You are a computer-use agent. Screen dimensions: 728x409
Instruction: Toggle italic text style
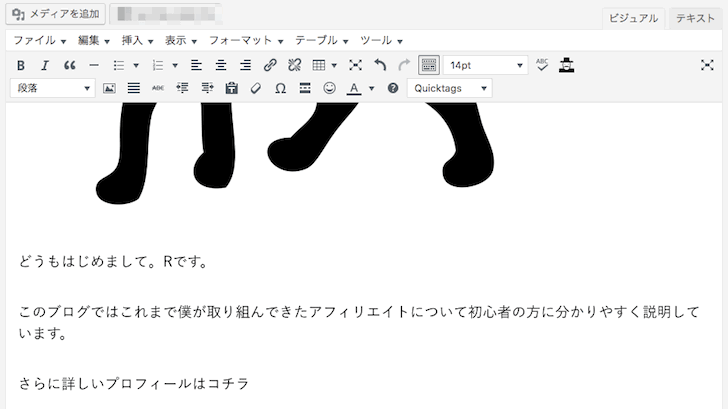pyautogui.click(x=44, y=65)
